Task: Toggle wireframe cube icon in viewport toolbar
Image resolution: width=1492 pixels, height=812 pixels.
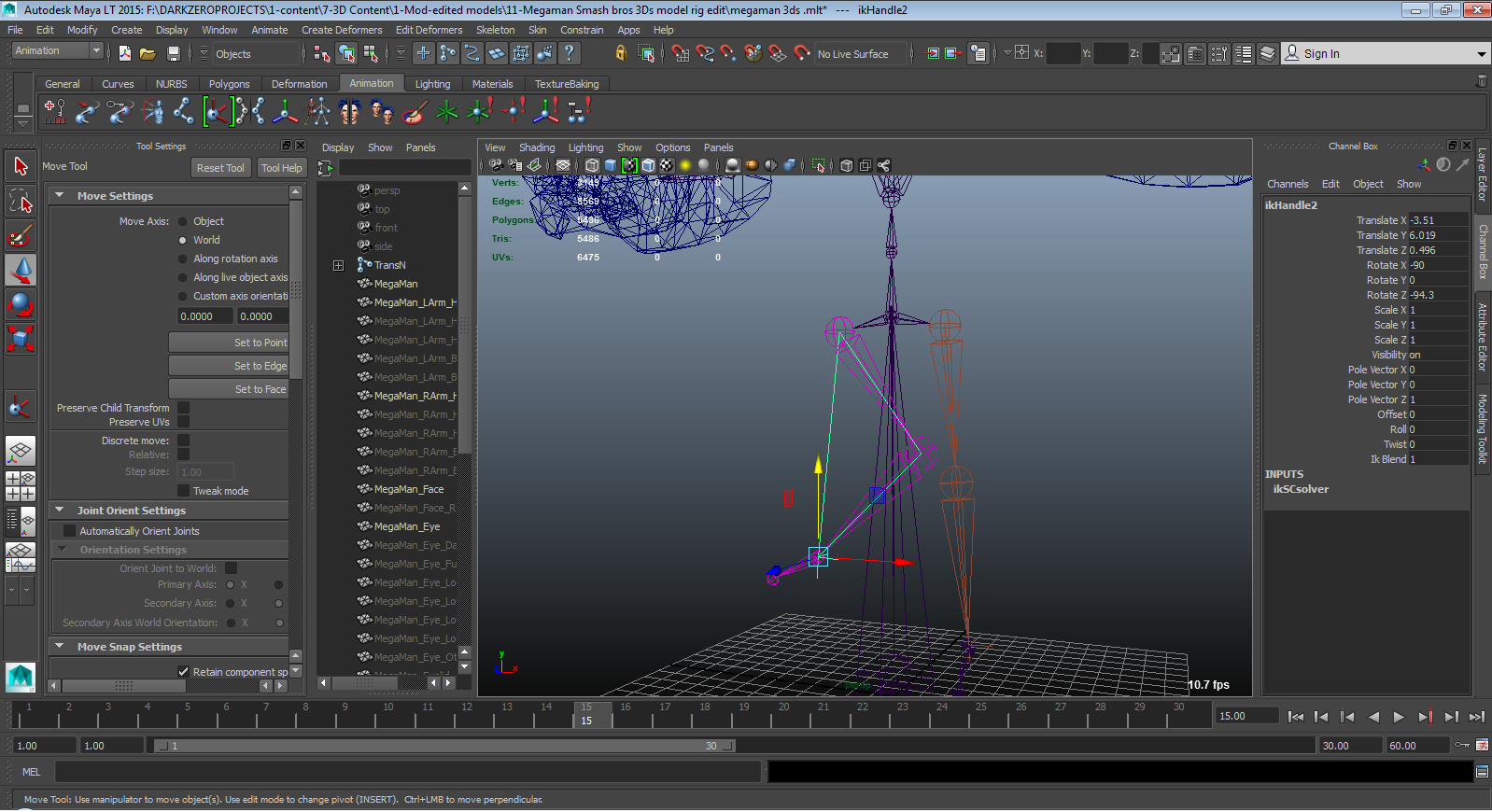Action: tap(592, 165)
